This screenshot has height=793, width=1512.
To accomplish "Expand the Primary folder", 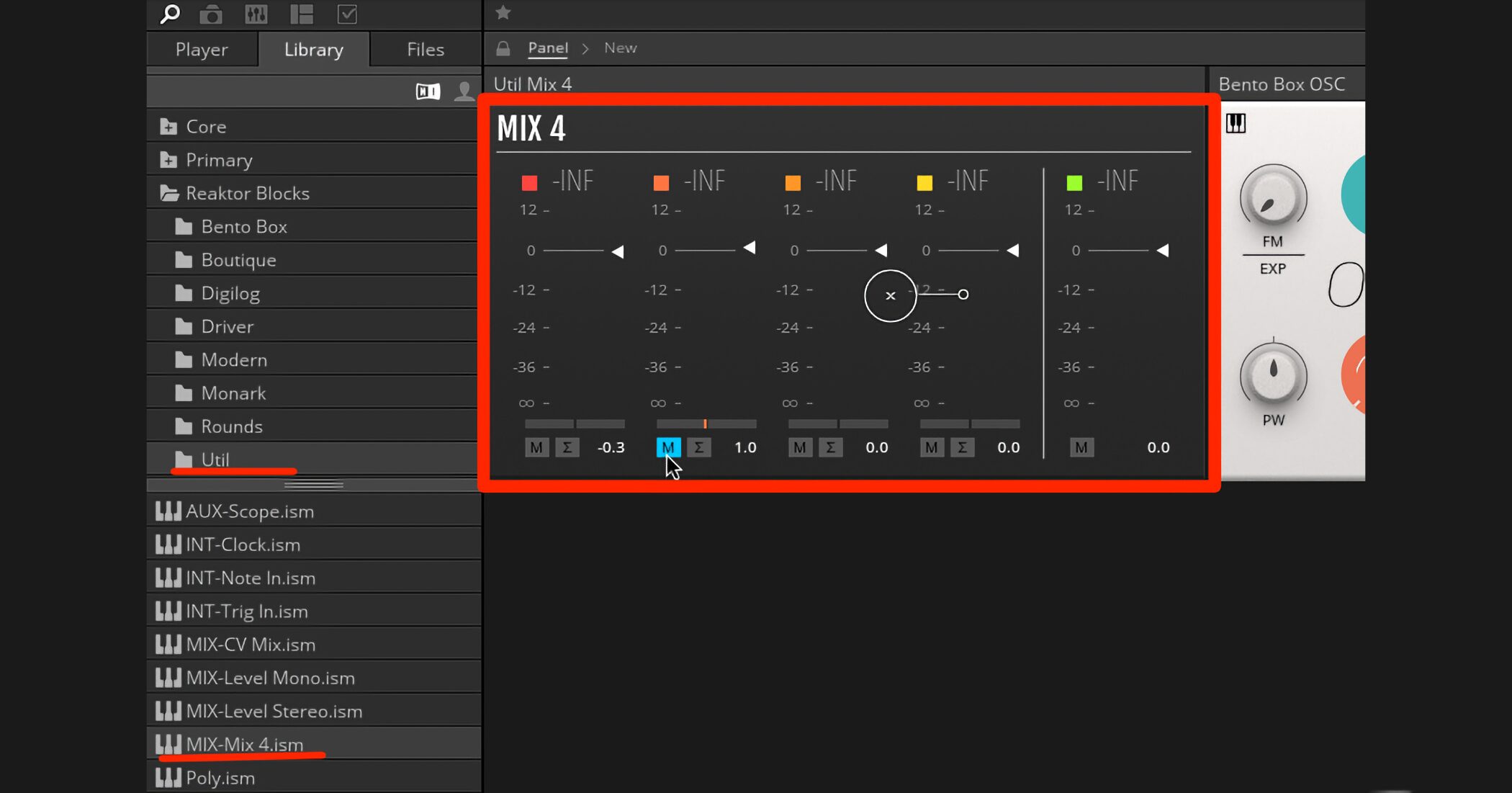I will click(312, 160).
